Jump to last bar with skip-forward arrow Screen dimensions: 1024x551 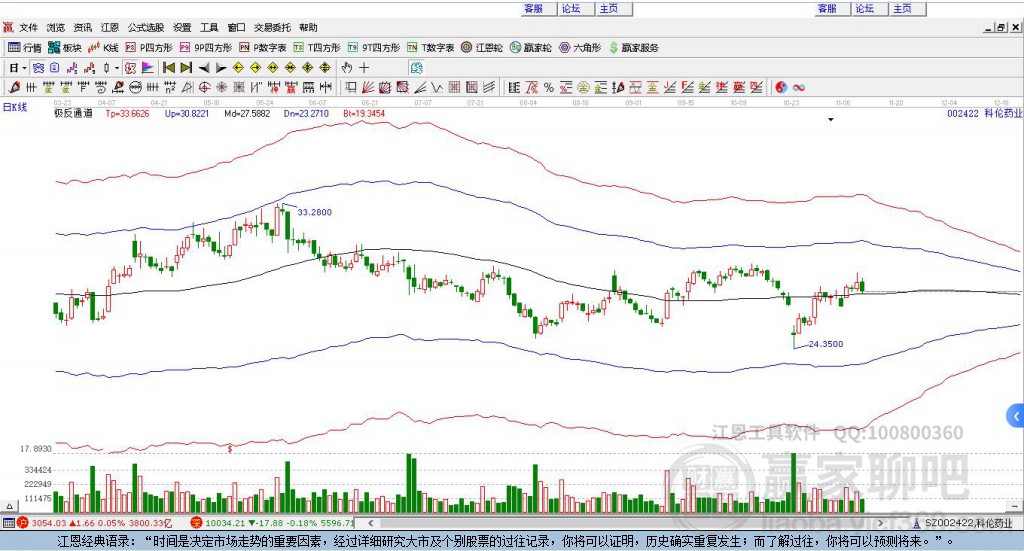(186, 68)
